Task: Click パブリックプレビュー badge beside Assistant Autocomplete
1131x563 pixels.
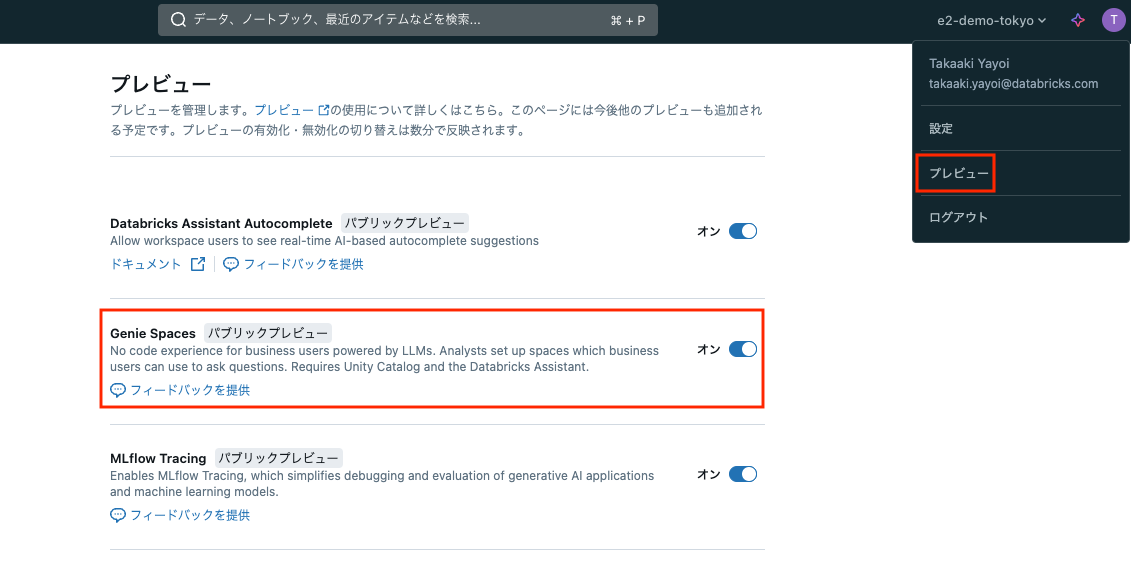Action: [x=405, y=222]
